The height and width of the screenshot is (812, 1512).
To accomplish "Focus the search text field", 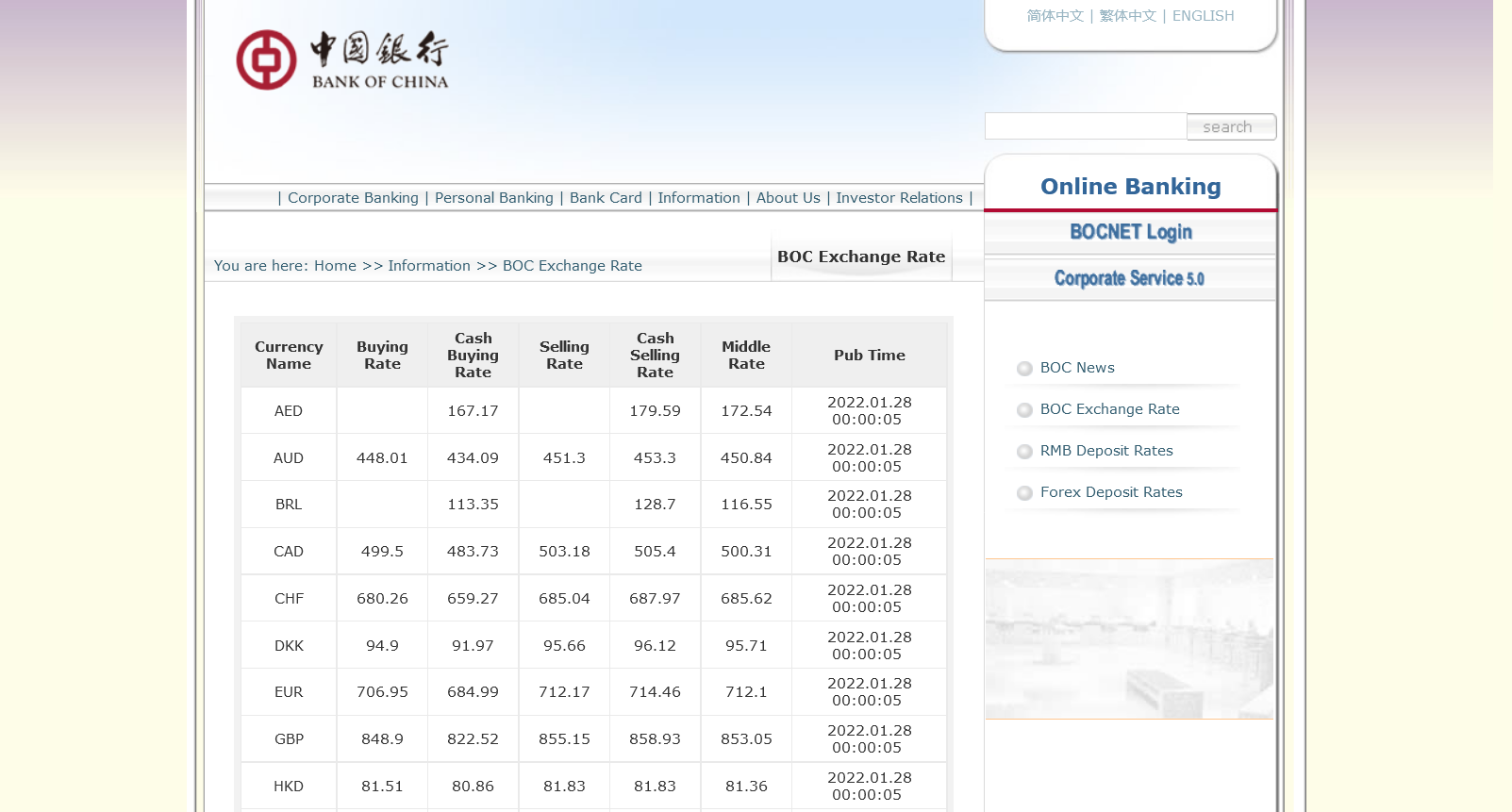I will [x=1085, y=126].
